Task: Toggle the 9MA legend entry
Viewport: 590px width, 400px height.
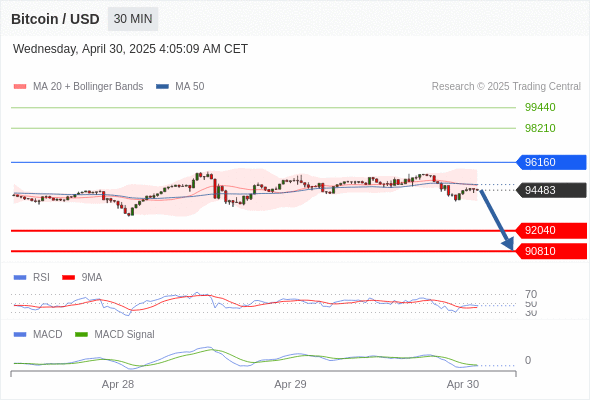Action: (x=82, y=277)
